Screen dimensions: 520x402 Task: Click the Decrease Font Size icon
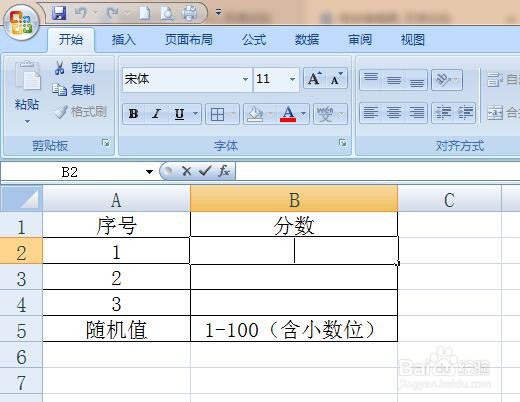coord(336,79)
